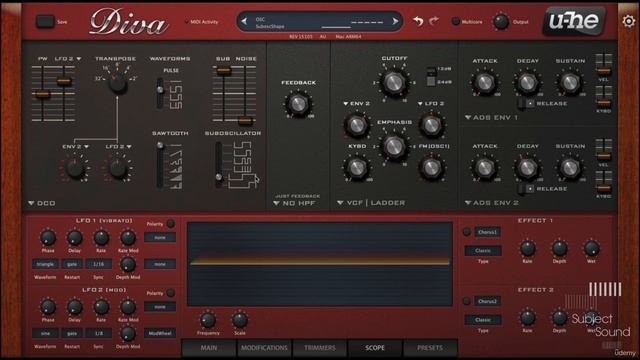Click the Transpose octave knob

pos(118,83)
